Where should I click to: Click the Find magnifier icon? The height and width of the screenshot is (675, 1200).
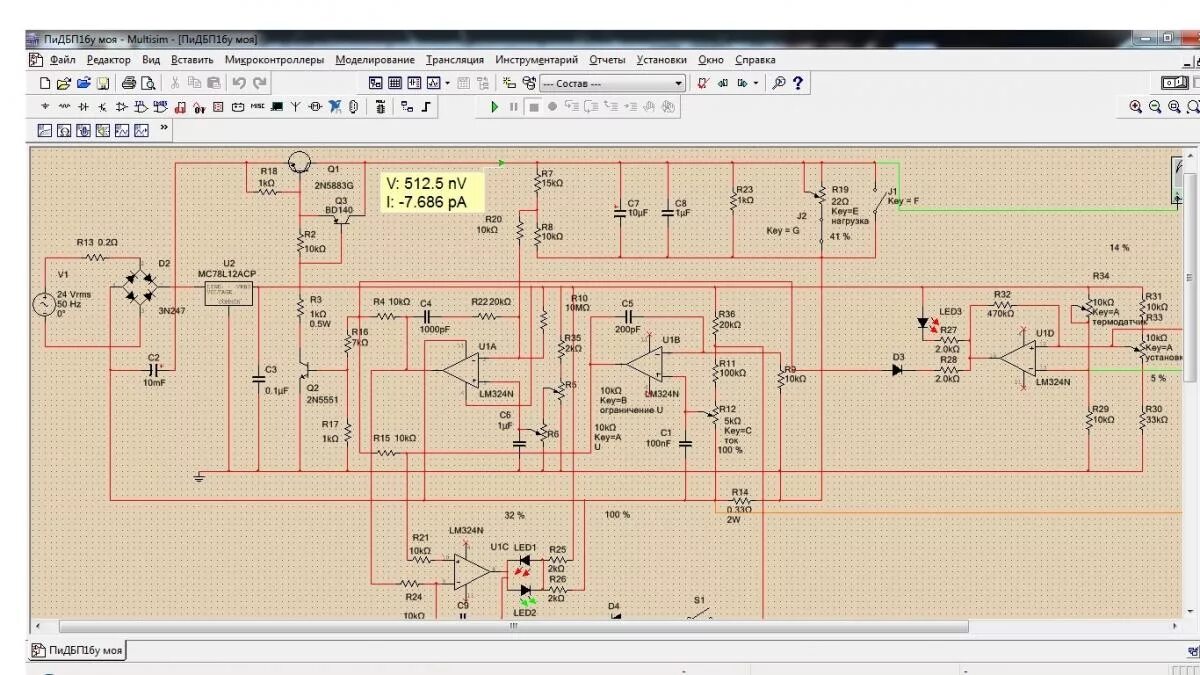778,83
